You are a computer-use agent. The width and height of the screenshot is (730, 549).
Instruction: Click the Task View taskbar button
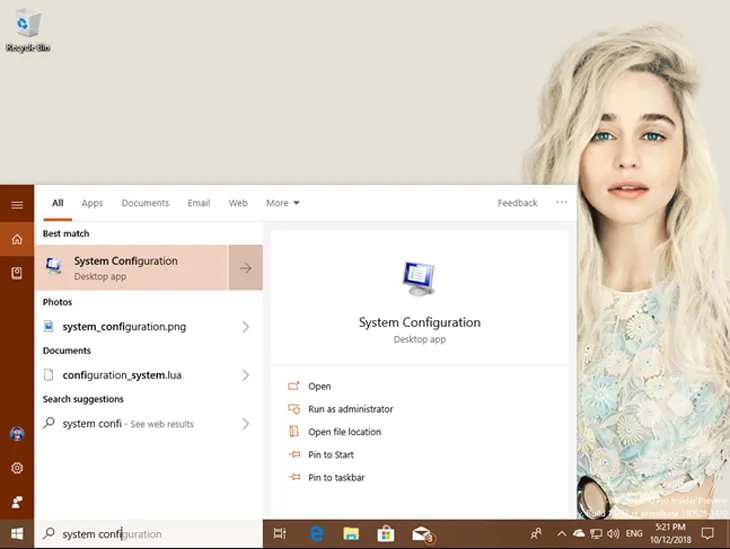(280, 534)
